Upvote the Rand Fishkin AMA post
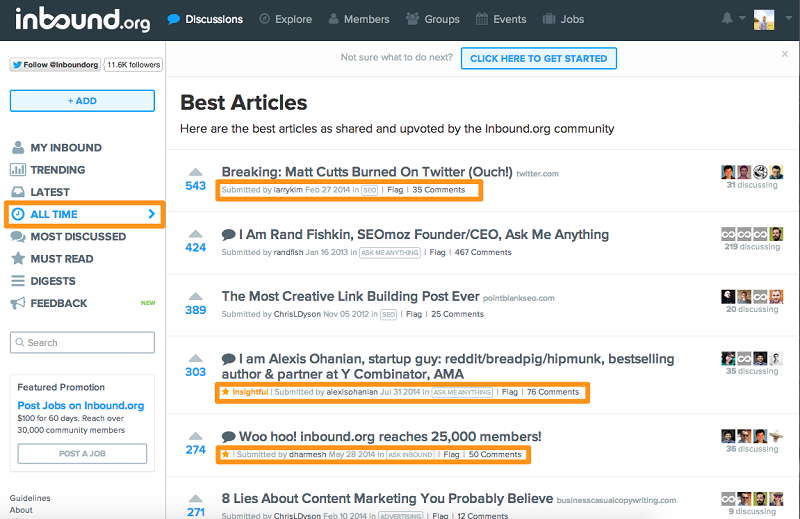800x519 pixels. click(x=195, y=234)
